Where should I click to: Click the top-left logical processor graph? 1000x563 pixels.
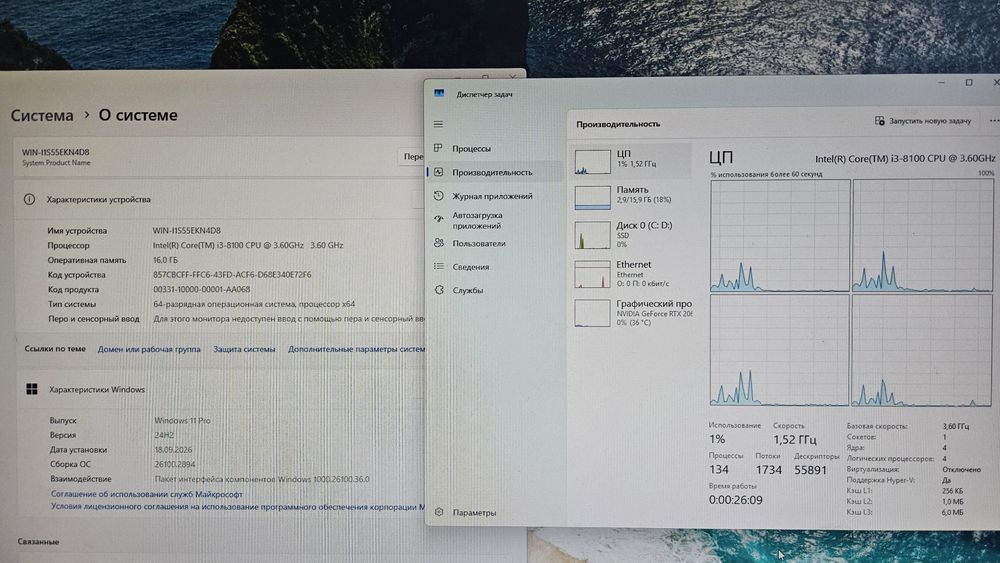[780, 235]
